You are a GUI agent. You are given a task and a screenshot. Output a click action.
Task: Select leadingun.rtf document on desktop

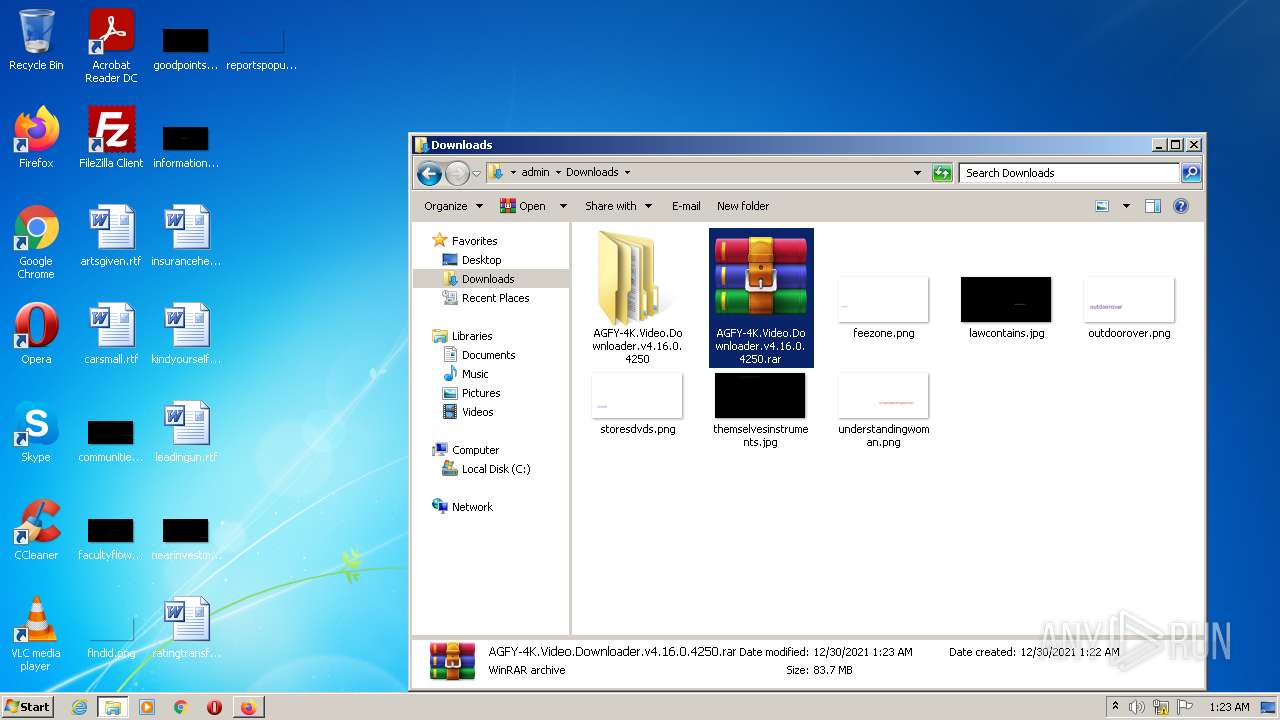[186, 431]
